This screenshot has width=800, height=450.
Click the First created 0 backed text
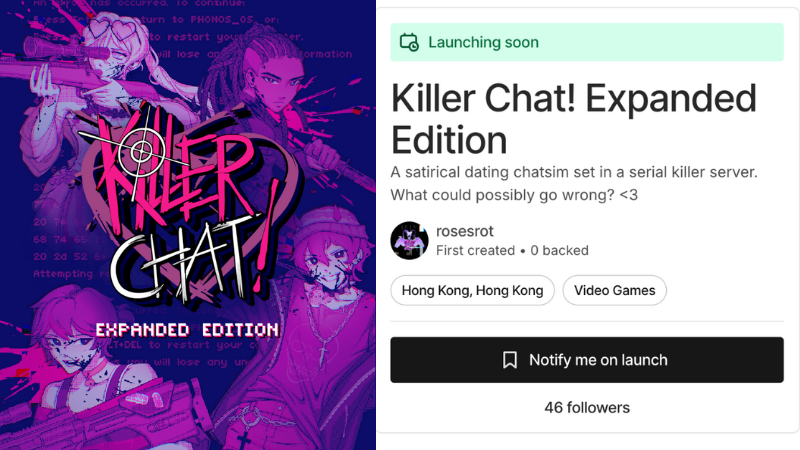pyautogui.click(x=512, y=251)
